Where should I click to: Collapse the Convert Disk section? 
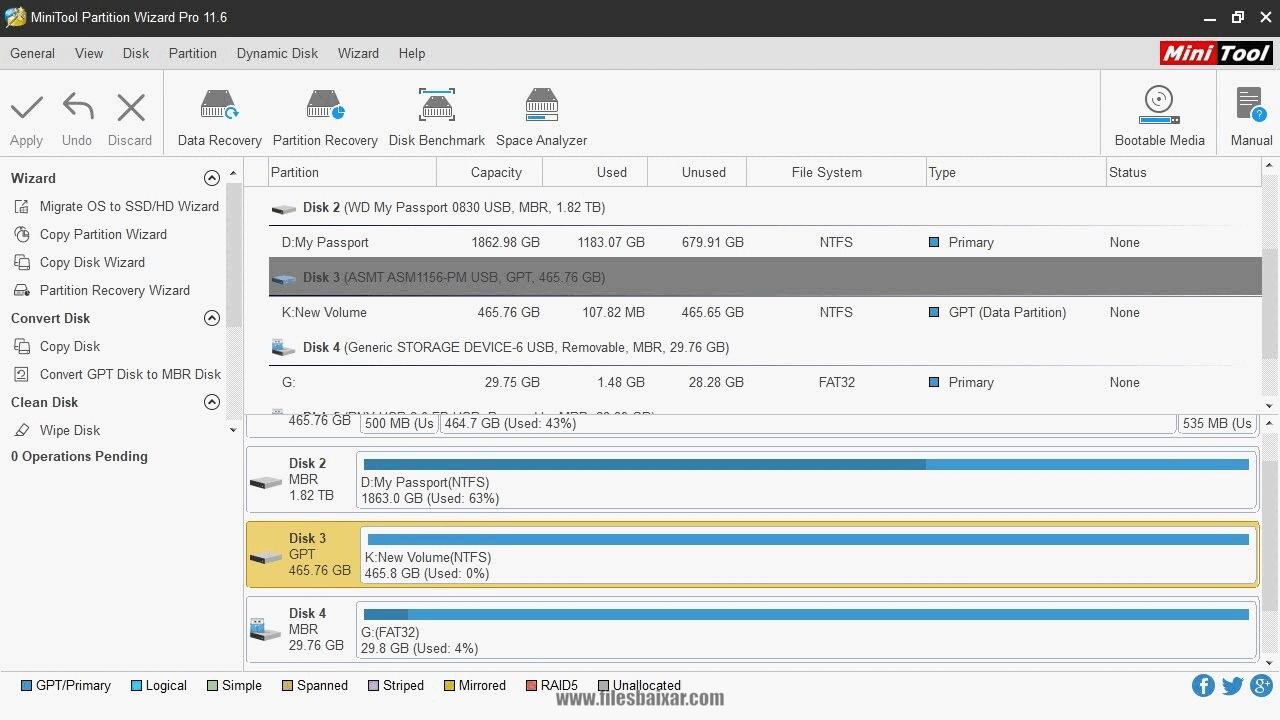click(x=212, y=318)
